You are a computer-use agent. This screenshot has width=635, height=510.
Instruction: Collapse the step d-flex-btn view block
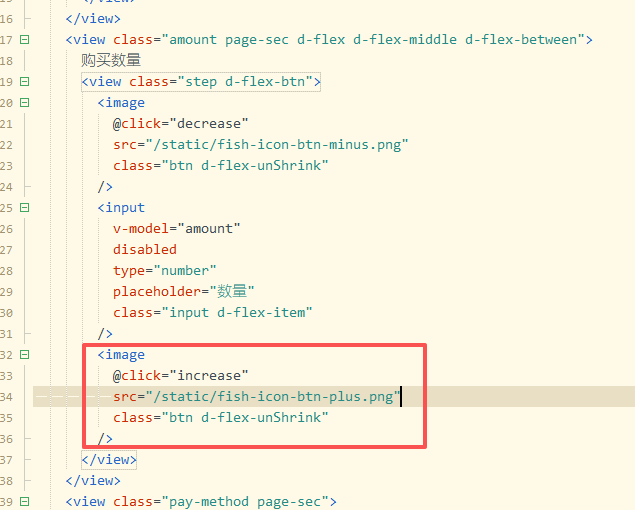click(x=25, y=82)
